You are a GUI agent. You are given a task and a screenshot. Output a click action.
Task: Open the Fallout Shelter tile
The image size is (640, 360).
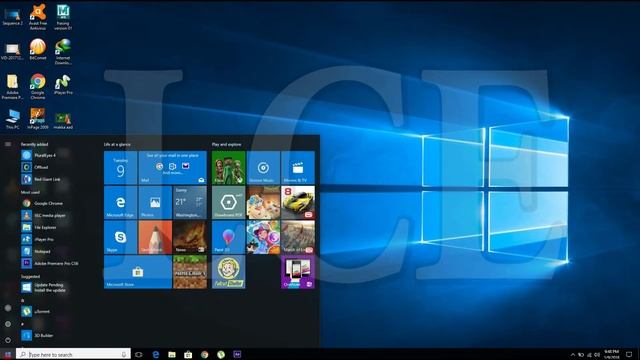[228, 272]
